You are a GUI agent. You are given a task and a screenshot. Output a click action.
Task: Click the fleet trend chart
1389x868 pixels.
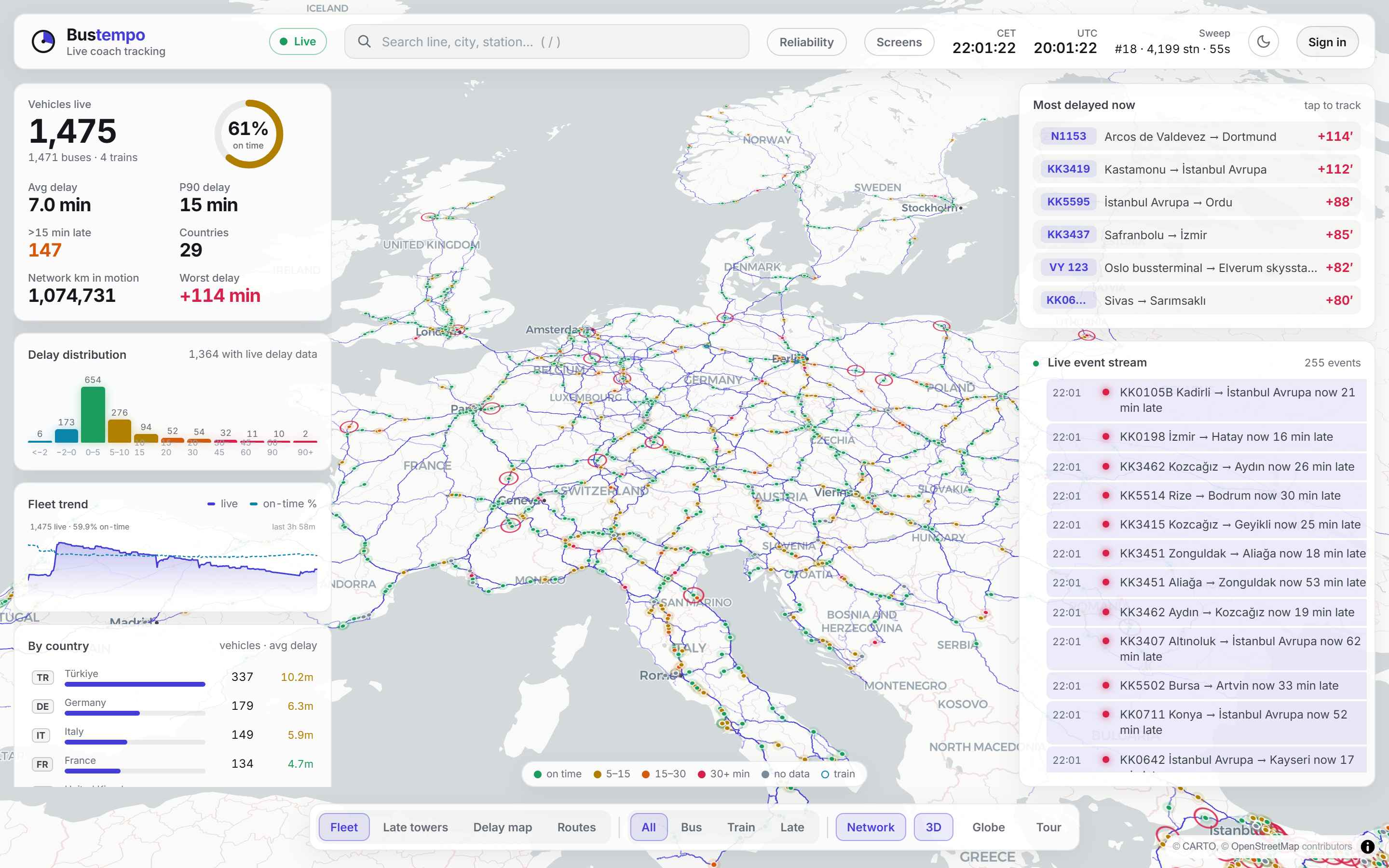(173, 567)
